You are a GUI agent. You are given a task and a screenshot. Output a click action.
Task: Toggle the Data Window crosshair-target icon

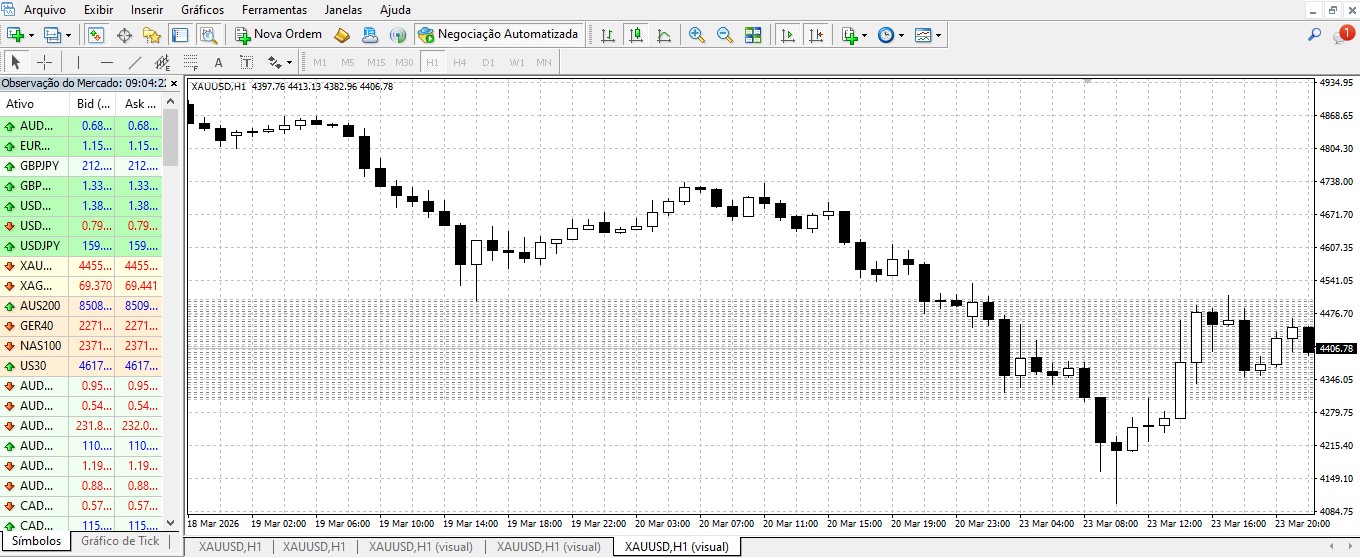(124, 35)
